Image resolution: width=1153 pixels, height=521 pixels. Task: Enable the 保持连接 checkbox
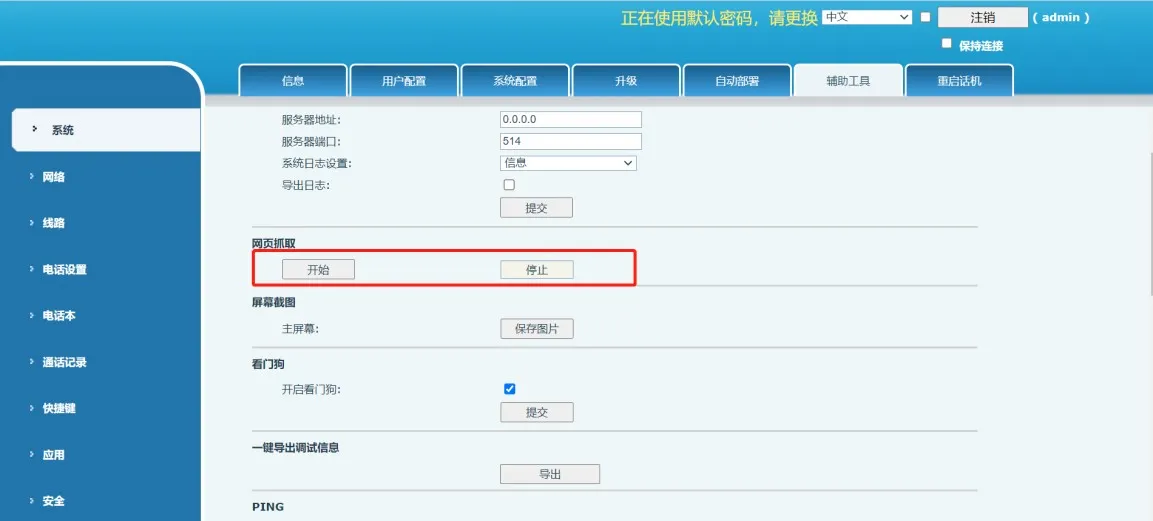[x=946, y=44]
